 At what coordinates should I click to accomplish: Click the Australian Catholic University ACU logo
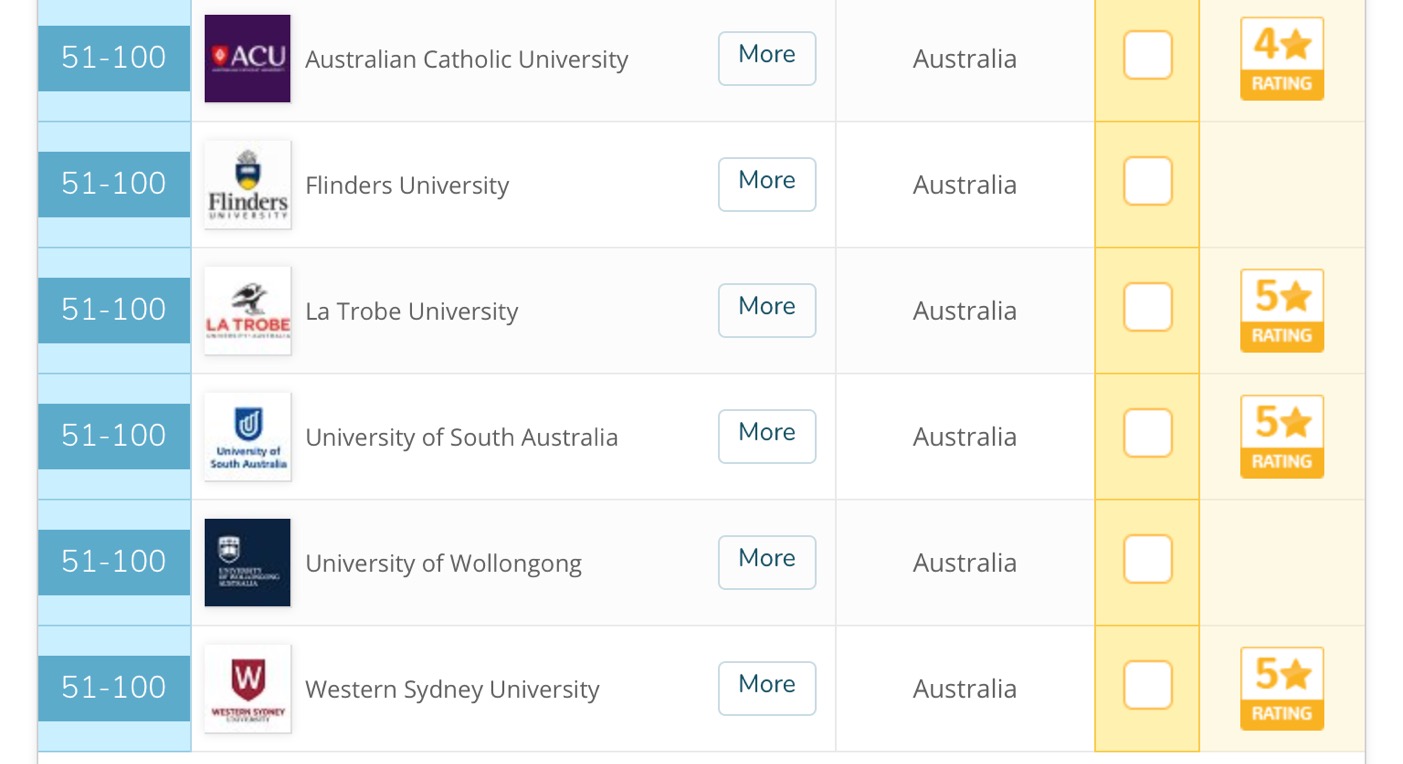pyautogui.click(x=247, y=59)
